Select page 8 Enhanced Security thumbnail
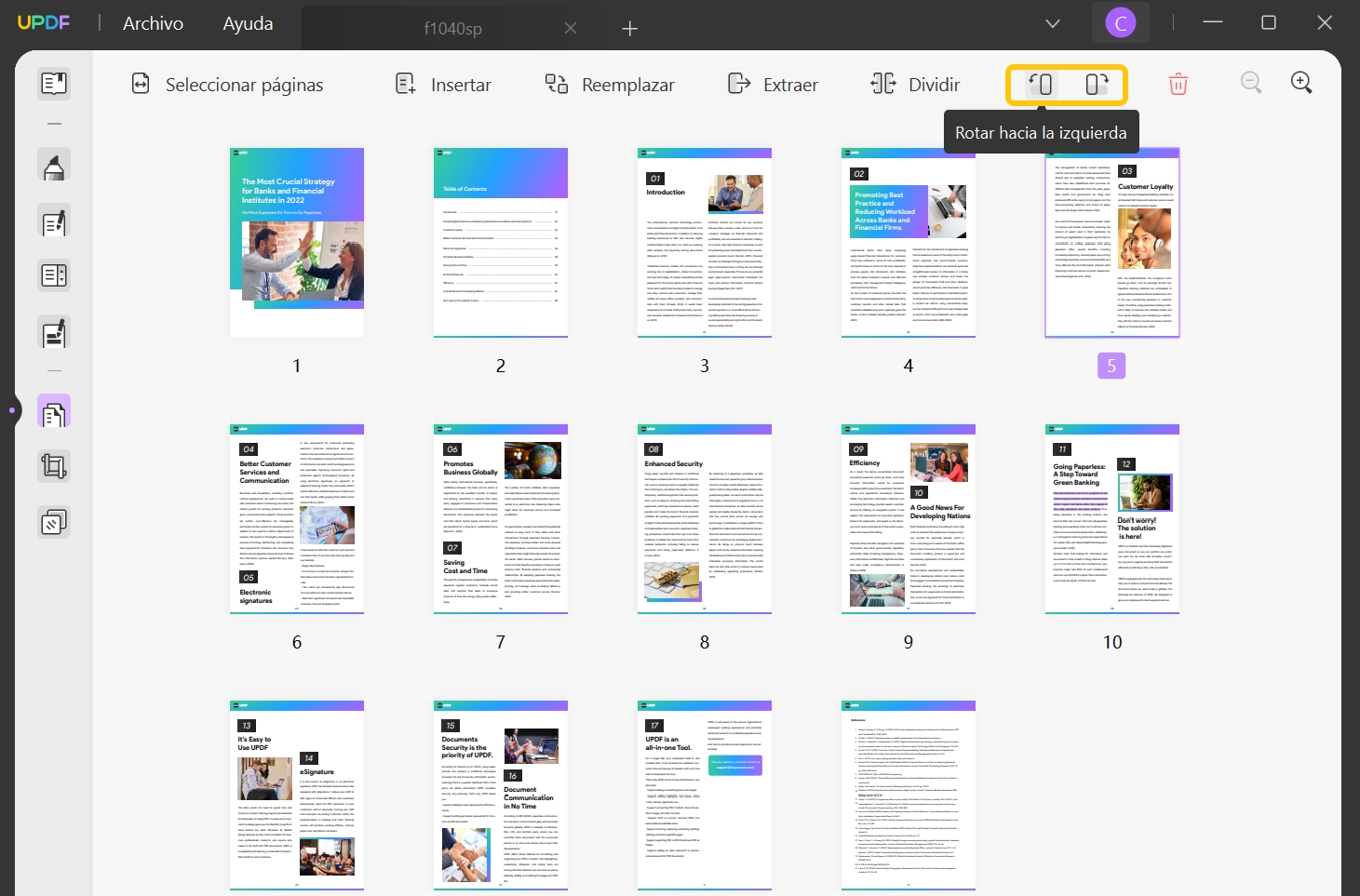The image size is (1360, 896). [705, 519]
